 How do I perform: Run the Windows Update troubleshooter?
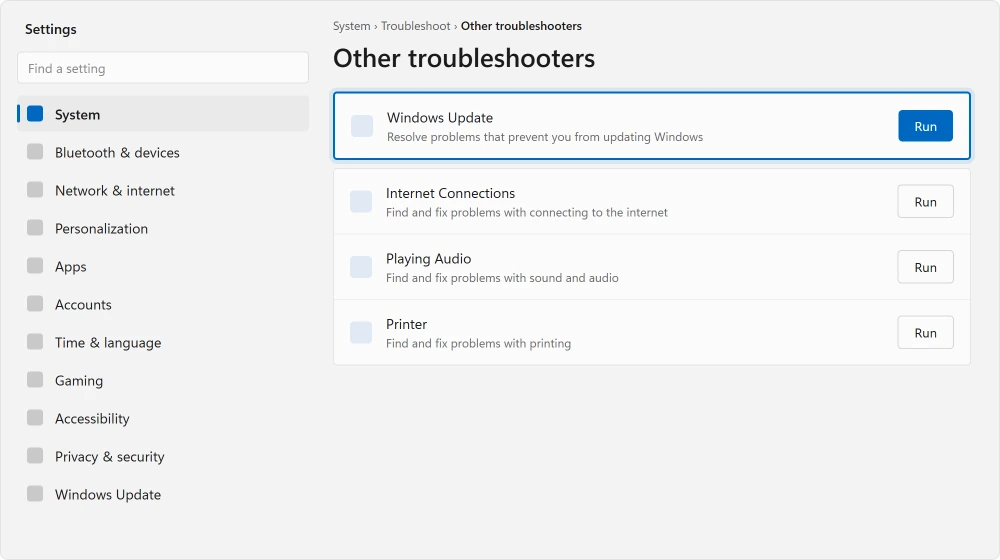(x=925, y=126)
